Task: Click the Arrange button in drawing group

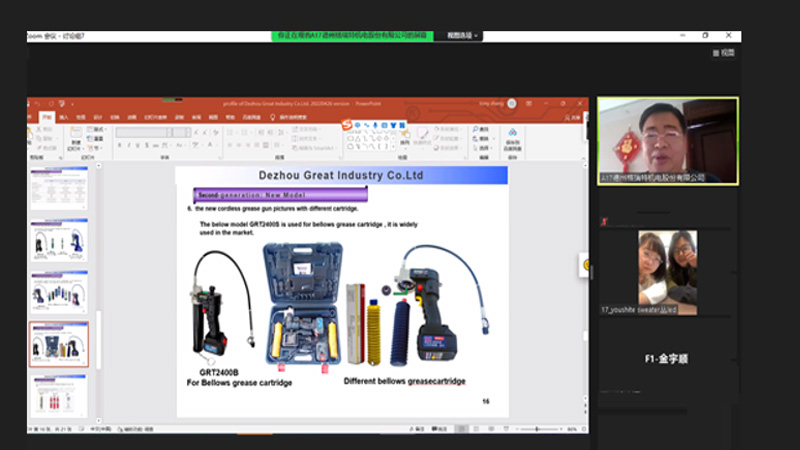Action: click(x=405, y=138)
